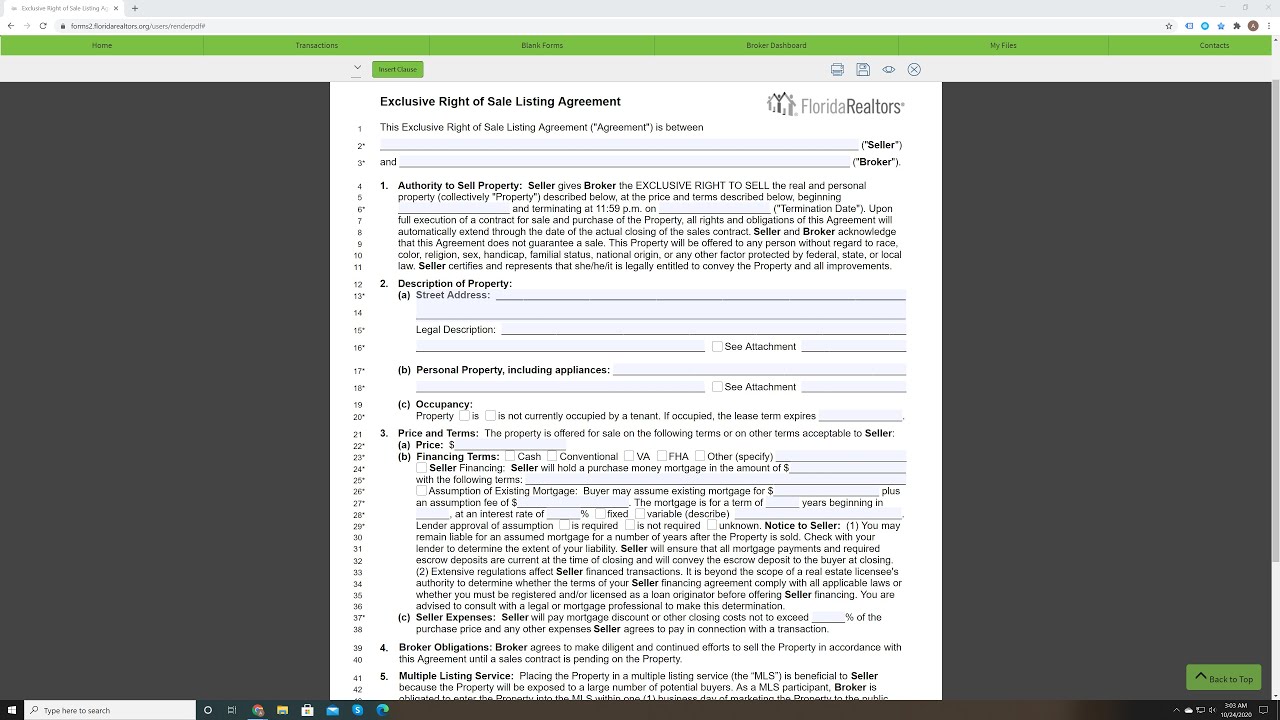This screenshot has width=1280, height=720.
Task: Open File Explorer from the taskbar
Action: pos(283,710)
